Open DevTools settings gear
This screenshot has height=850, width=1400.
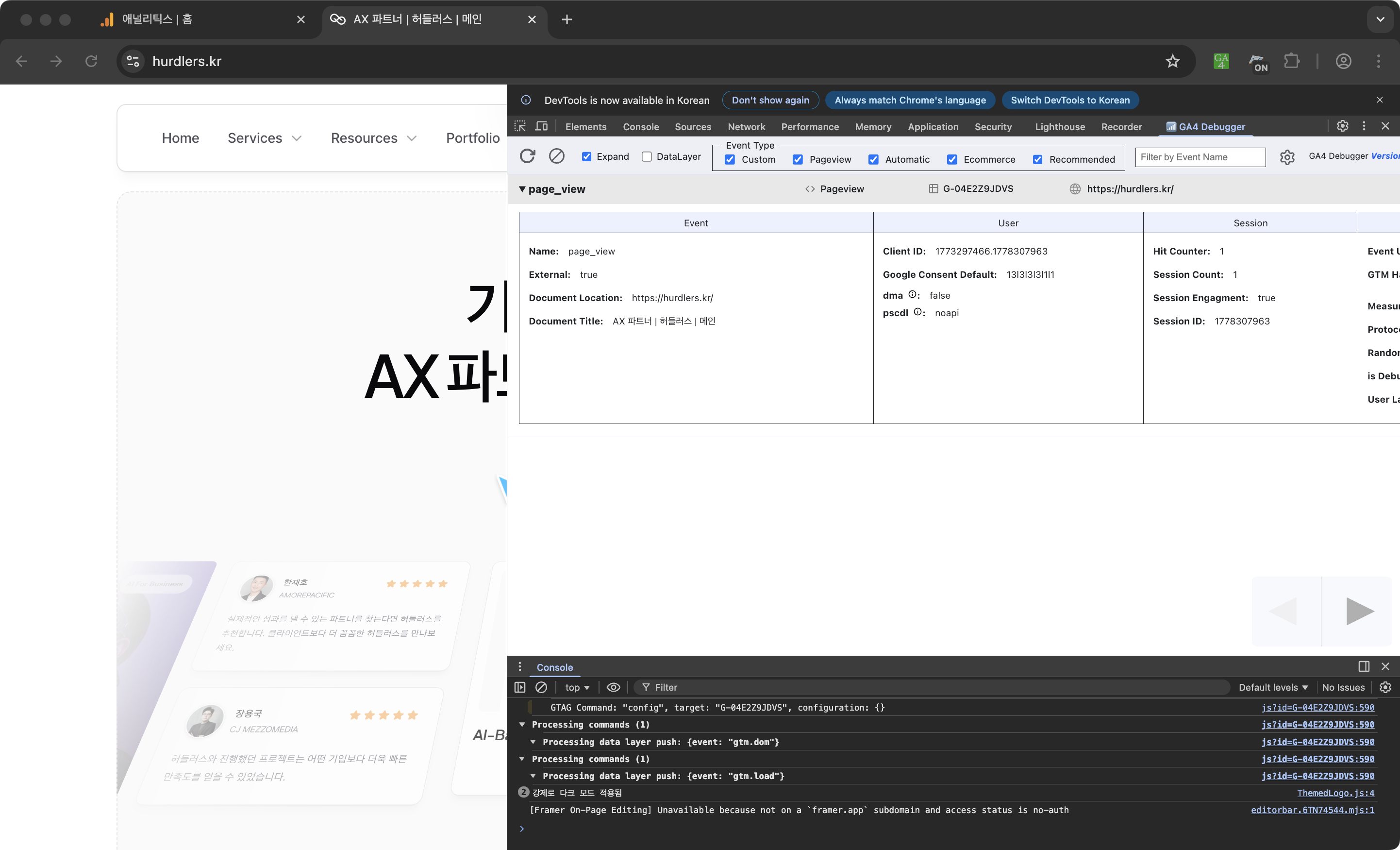(x=1343, y=126)
